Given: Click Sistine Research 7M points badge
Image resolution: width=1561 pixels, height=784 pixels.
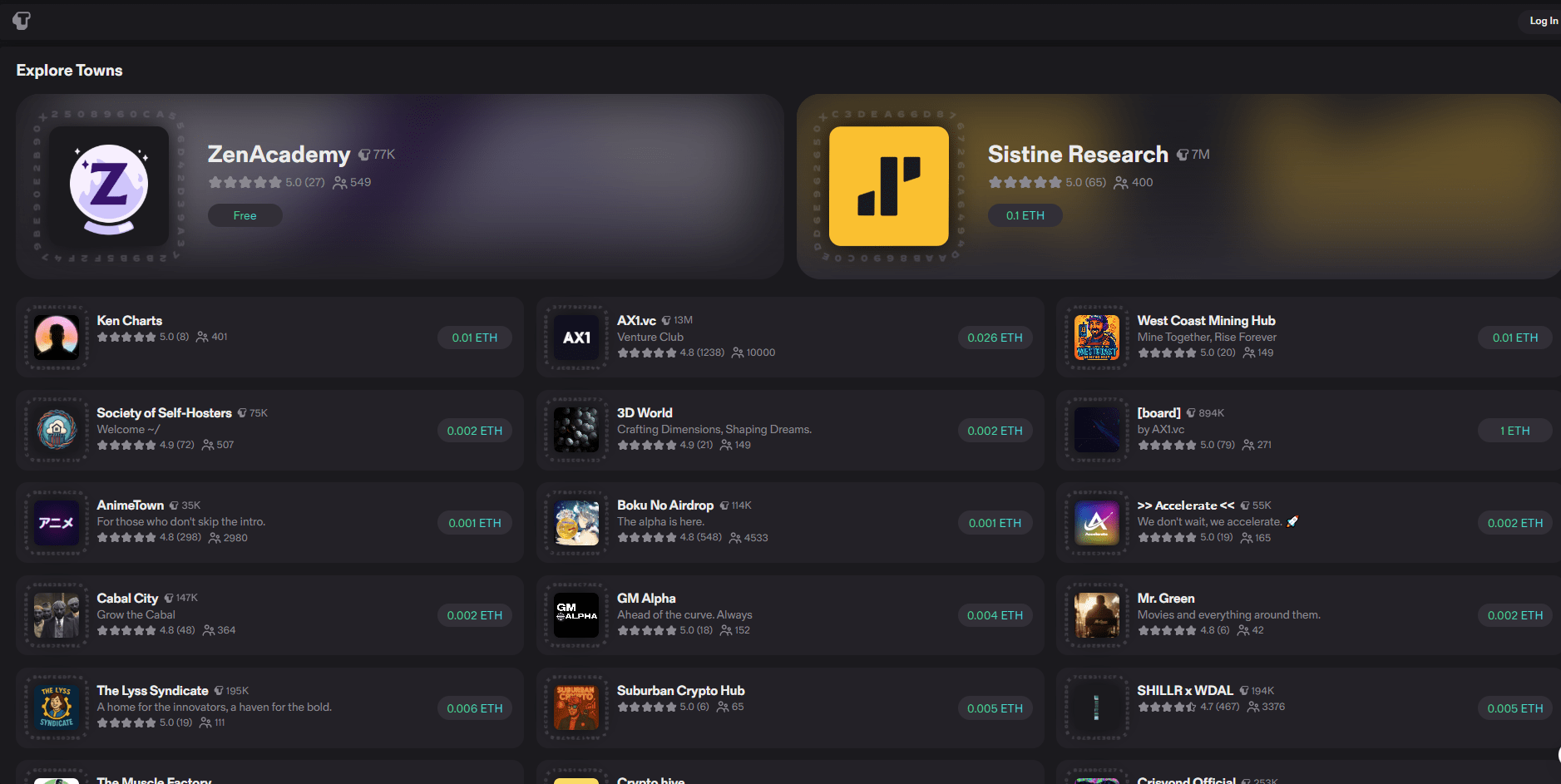Looking at the screenshot, I should (x=1193, y=155).
